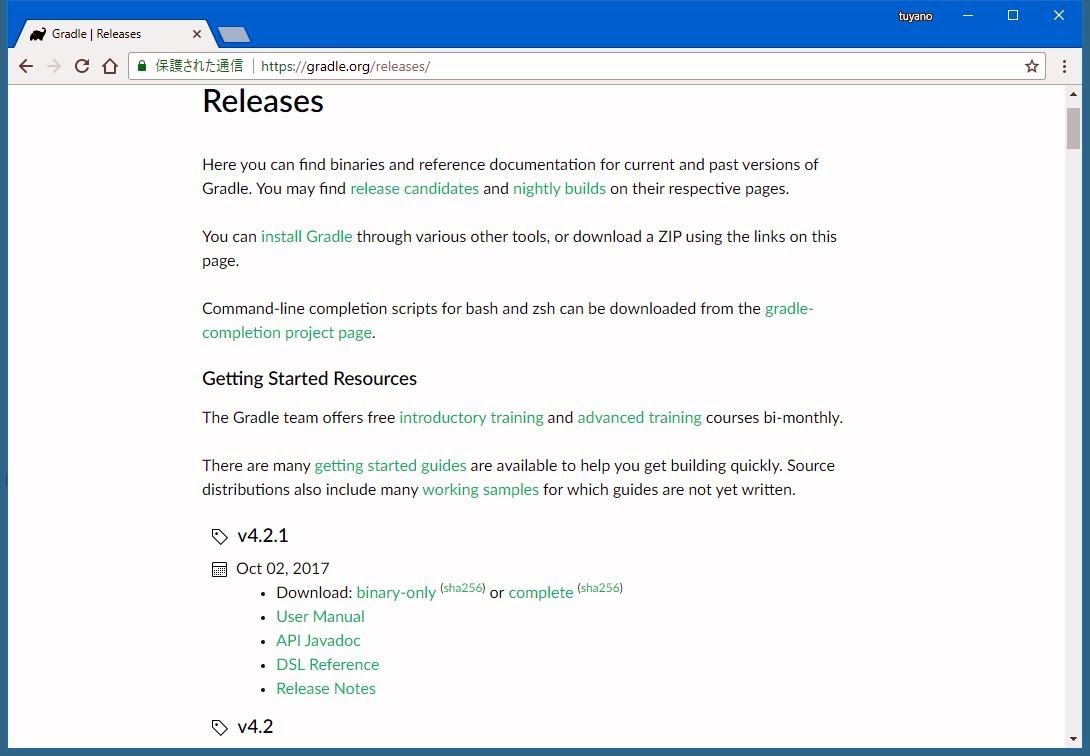1090x756 pixels.
Task: Download the v4.2.1 binary-only distribution
Action: [396, 592]
